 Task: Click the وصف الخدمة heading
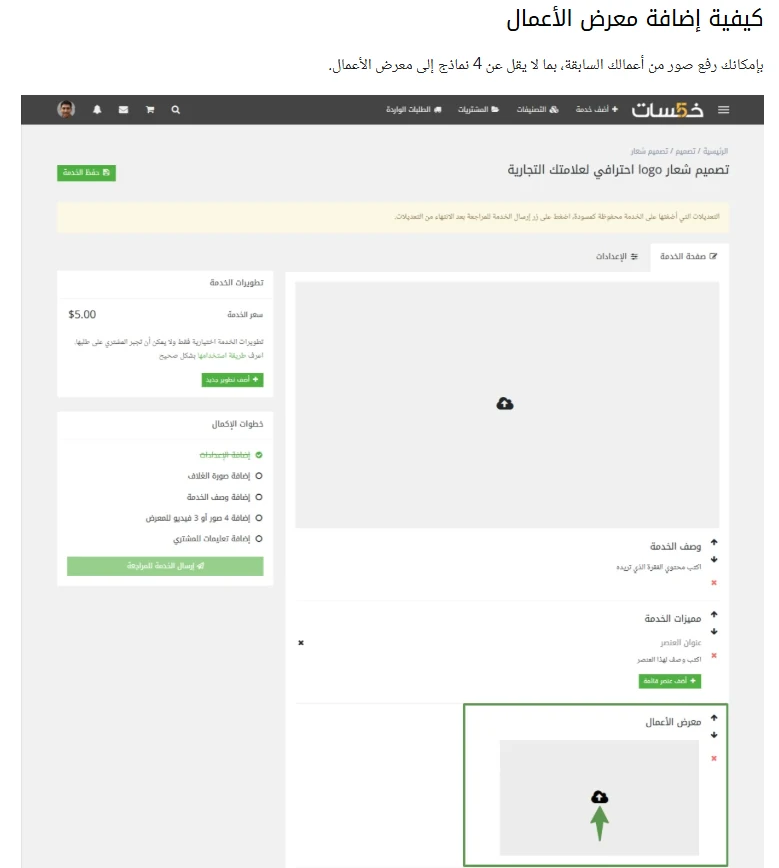point(675,546)
